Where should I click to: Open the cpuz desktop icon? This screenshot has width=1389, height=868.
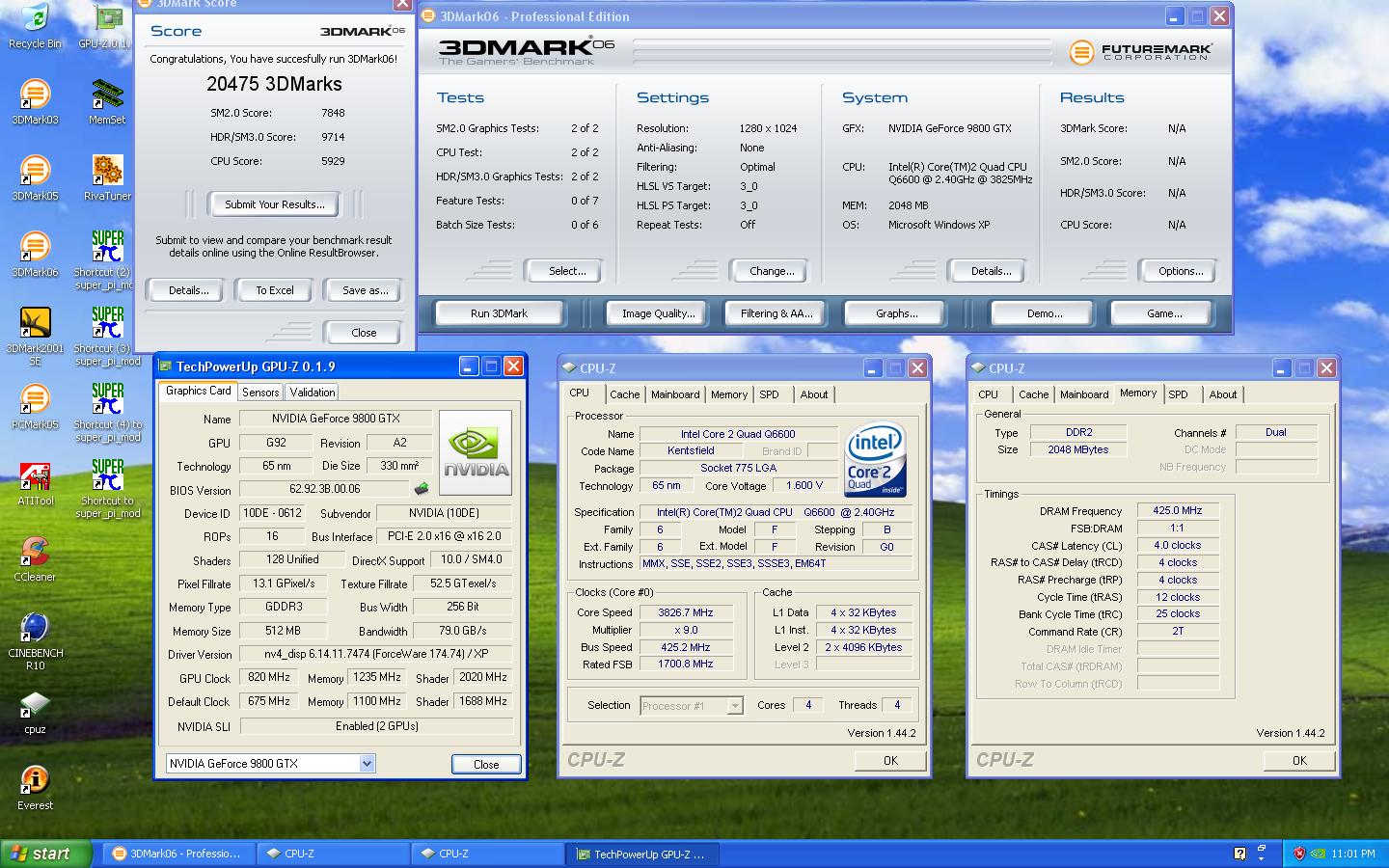[x=35, y=712]
